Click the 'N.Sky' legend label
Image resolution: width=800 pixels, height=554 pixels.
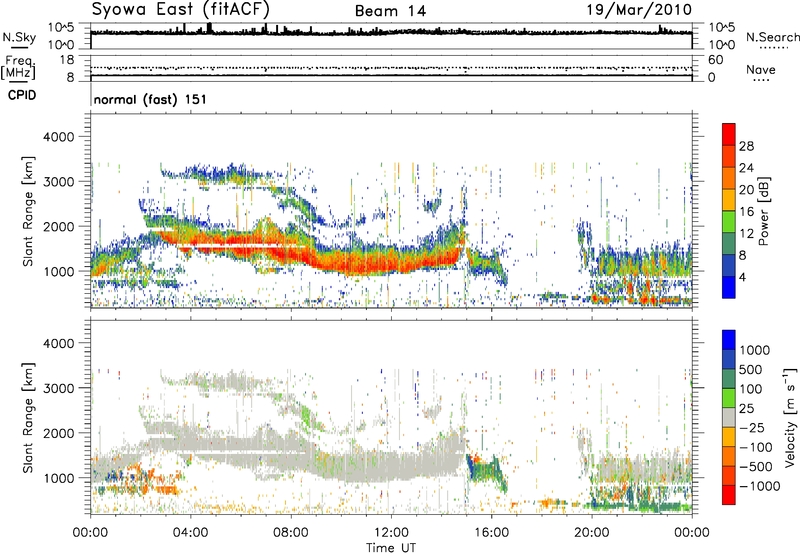pos(19,37)
